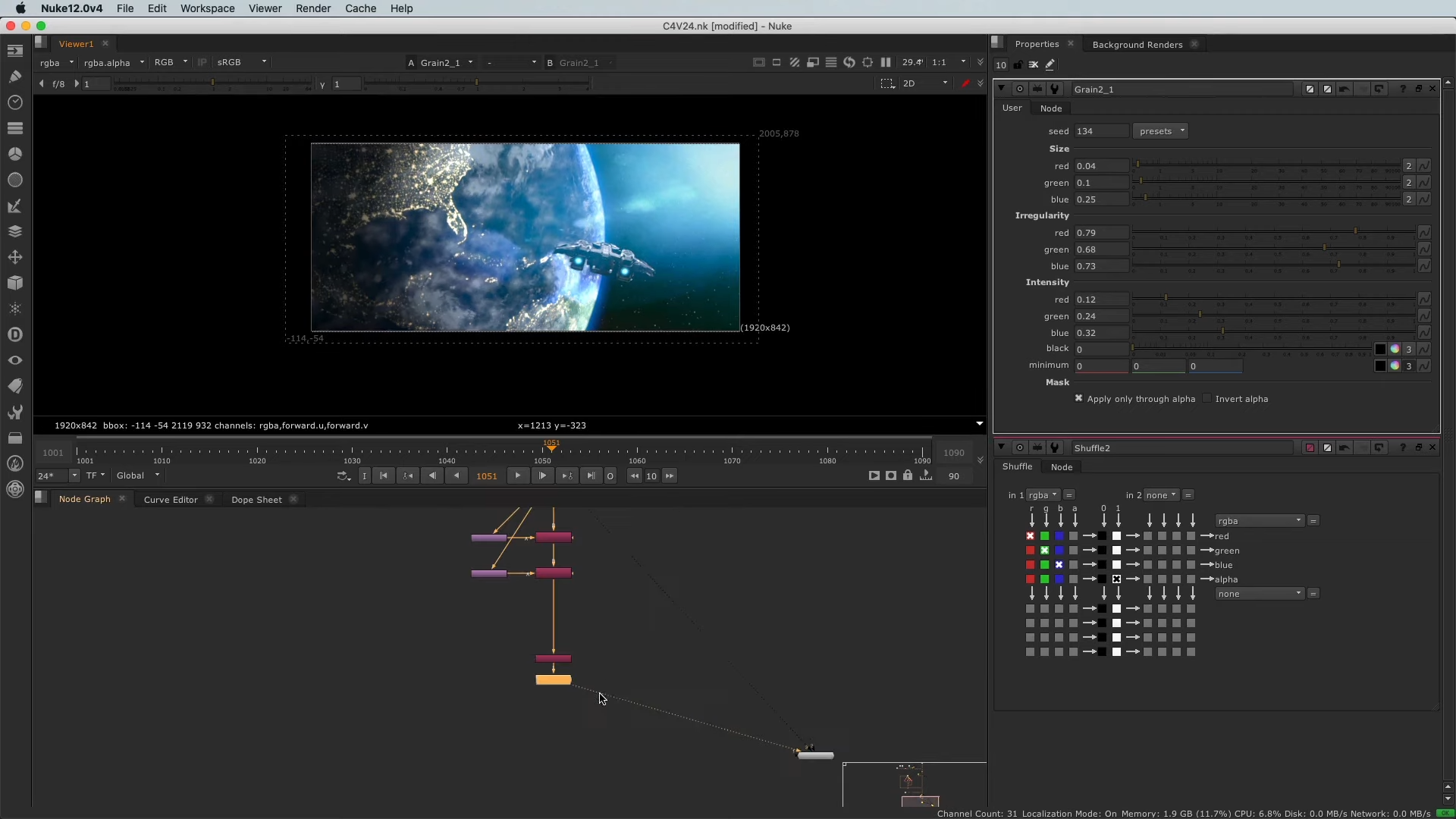
Task: Open the Channel nodes stack icon
Action: point(14,128)
